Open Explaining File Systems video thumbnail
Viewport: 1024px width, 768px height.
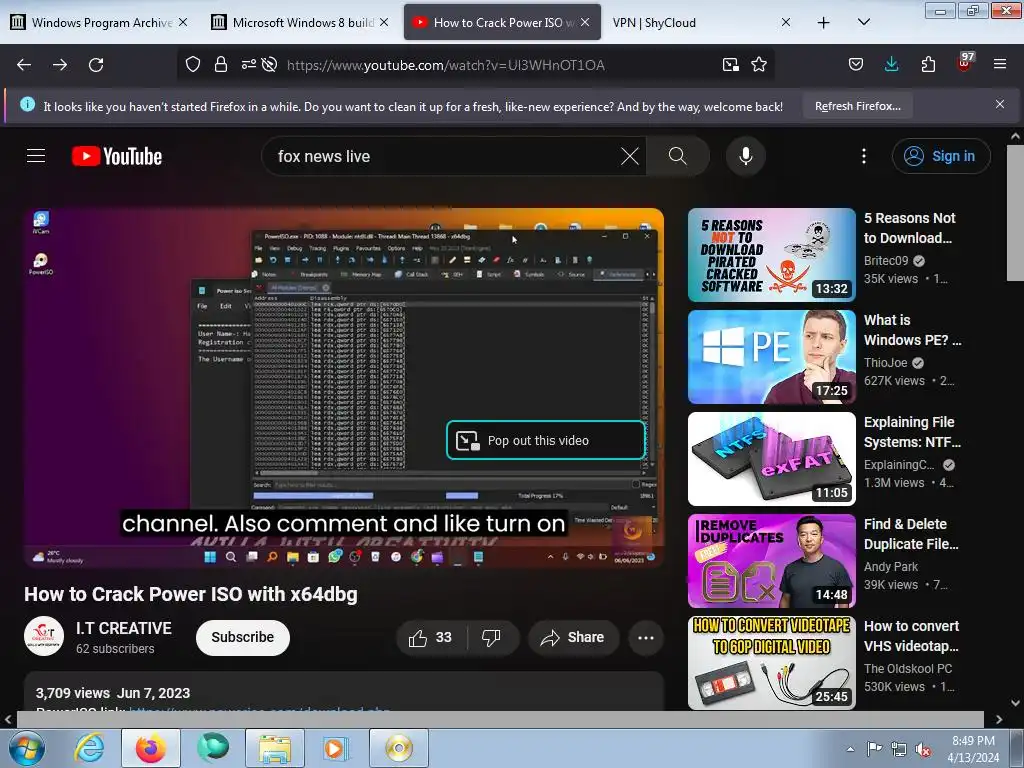coord(772,458)
